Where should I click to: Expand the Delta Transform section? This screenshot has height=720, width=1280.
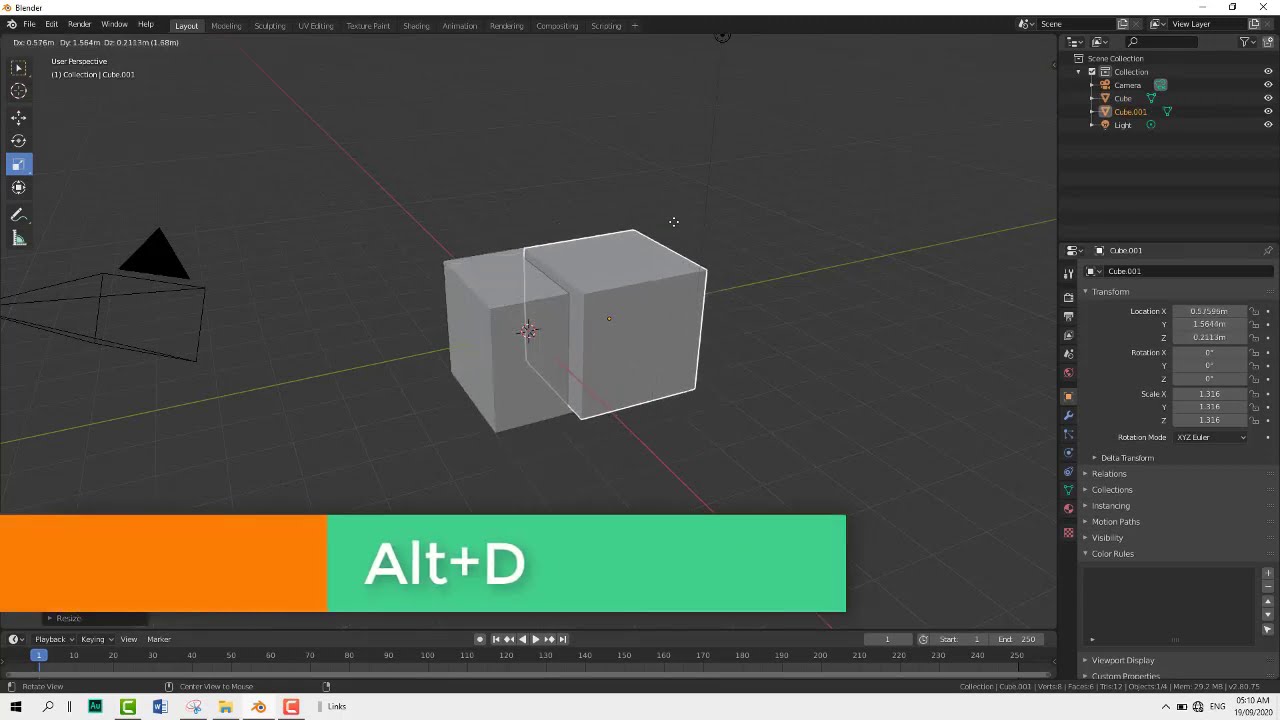[x=1127, y=458]
